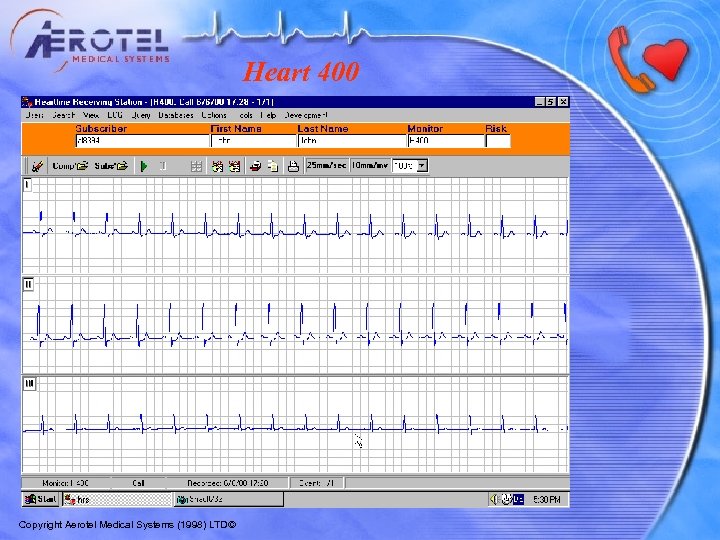The width and height of the screenshot is (720, 540).
Task: Click the application icon in title bar
Action: (28, 102)
